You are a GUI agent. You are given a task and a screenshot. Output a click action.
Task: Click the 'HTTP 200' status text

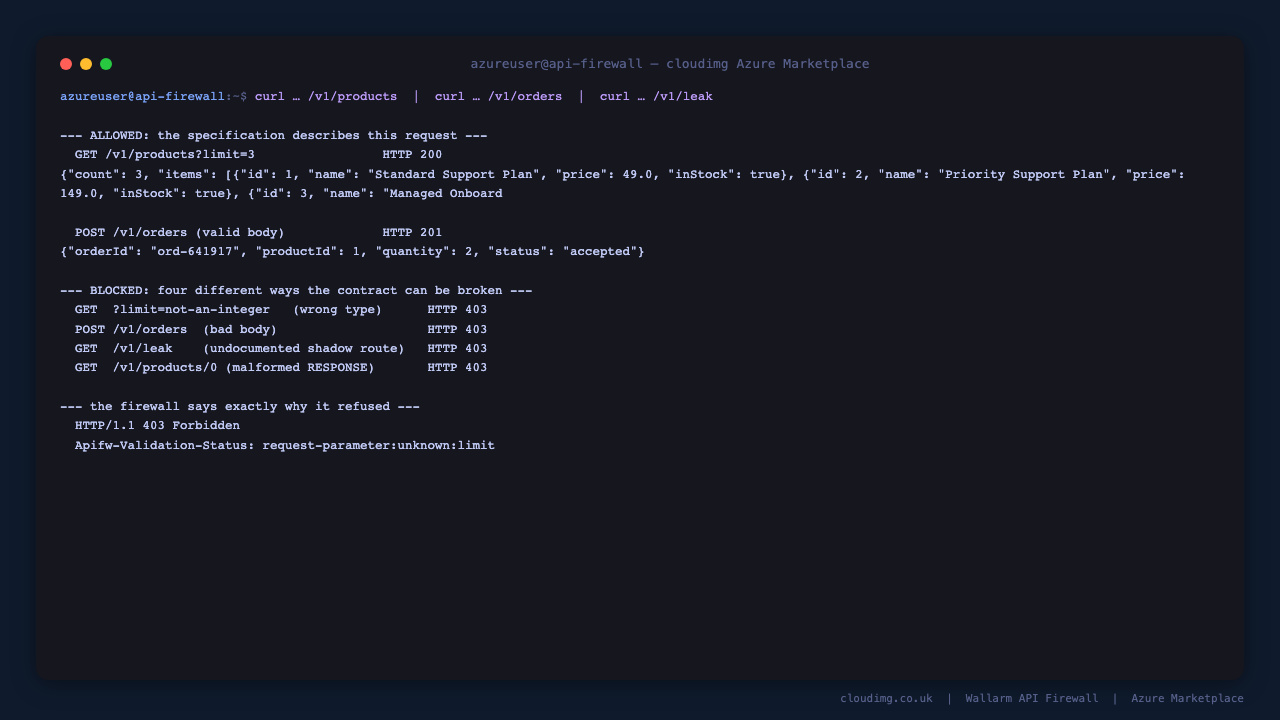[412, 155]
